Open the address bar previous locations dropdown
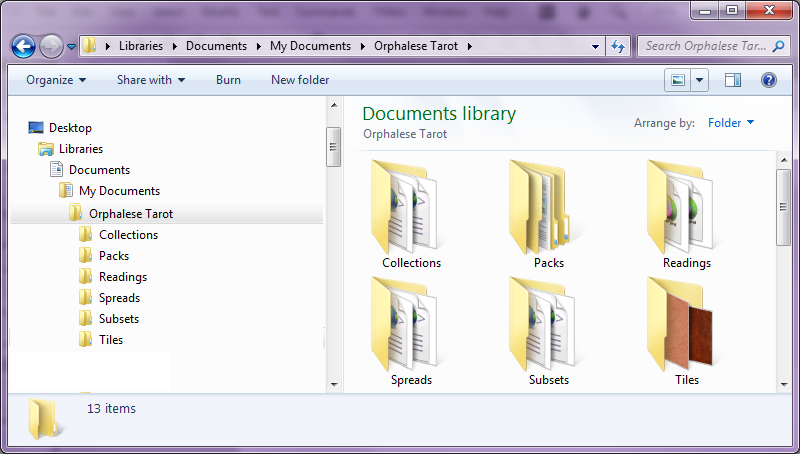 pyautogui.click(x=595, y=46)
